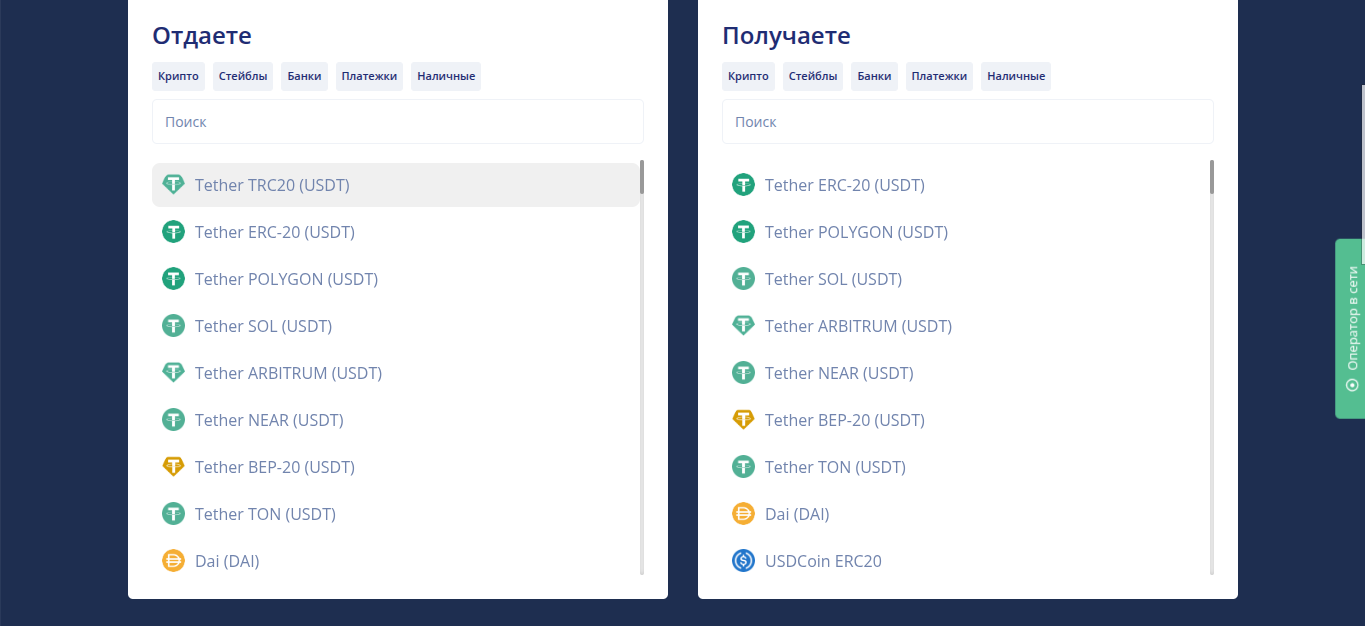This screenshot has height=626, width=1365.
Task: Select Крипто filter under Отдаете
Action: click(178, 76)
